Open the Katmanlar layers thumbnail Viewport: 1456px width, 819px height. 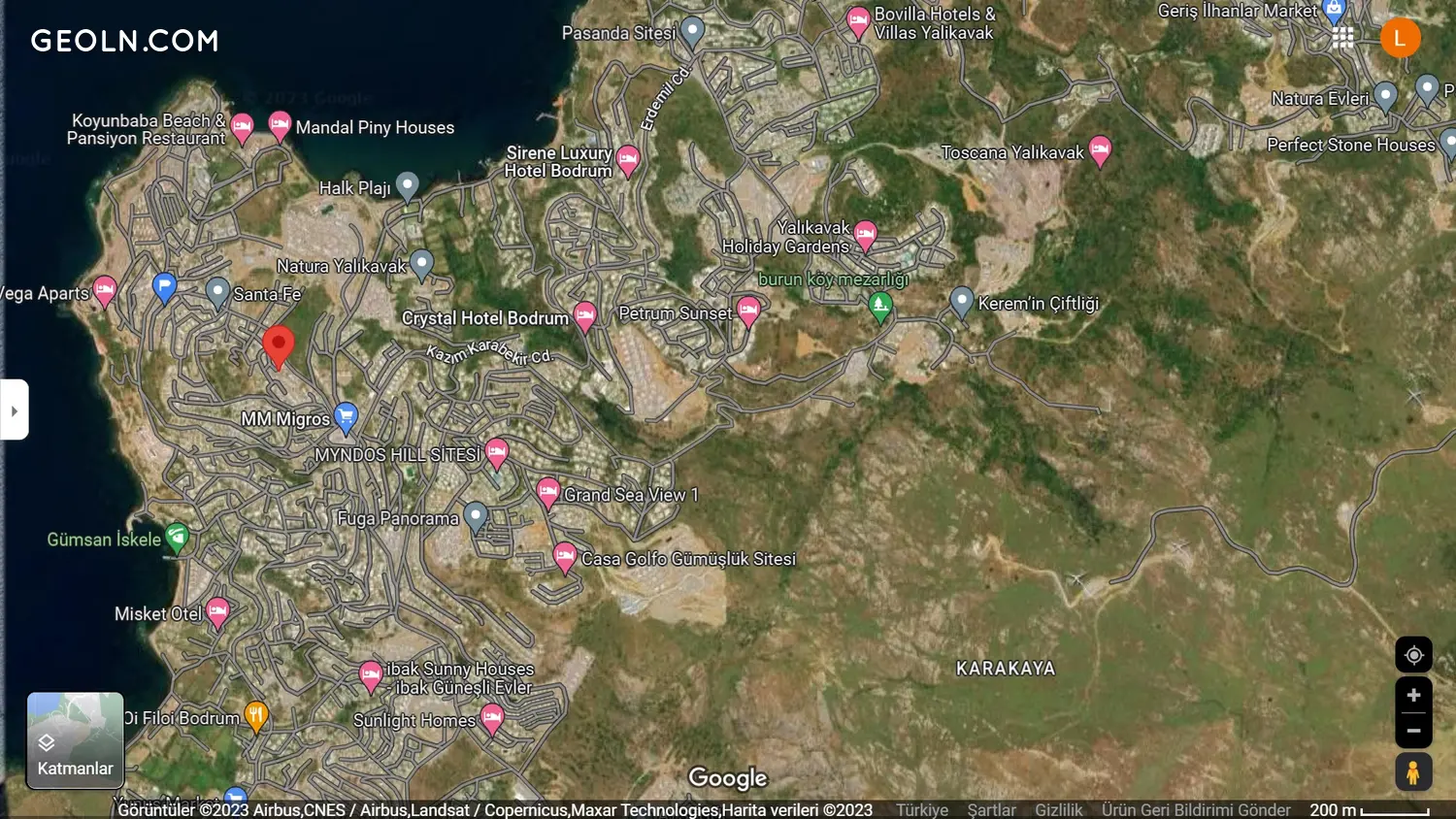coord(75,739)
